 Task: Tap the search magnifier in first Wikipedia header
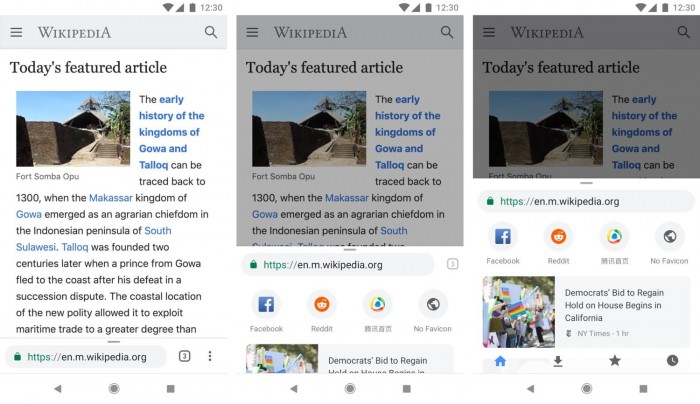point(211,32)
